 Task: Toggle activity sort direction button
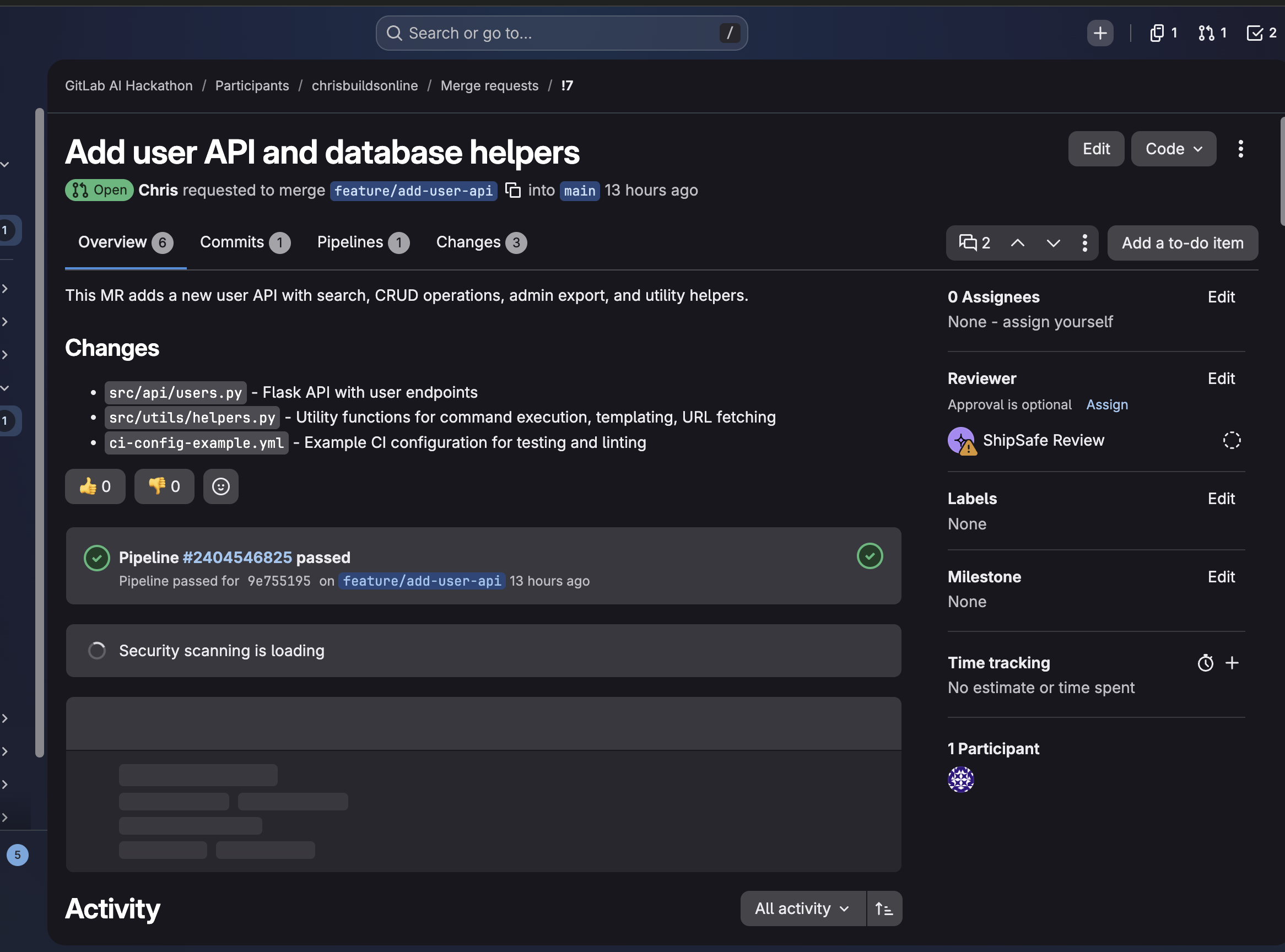pos(883,909)
